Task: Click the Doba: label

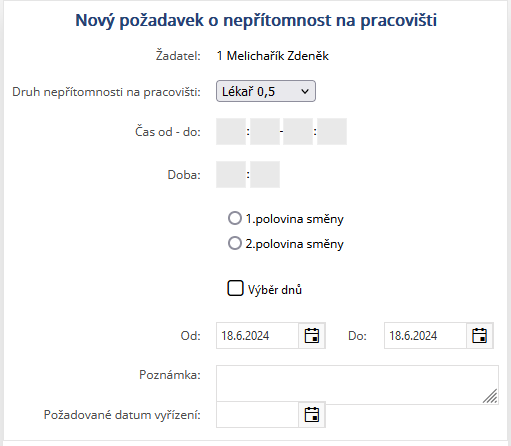Action: point(184,175)
